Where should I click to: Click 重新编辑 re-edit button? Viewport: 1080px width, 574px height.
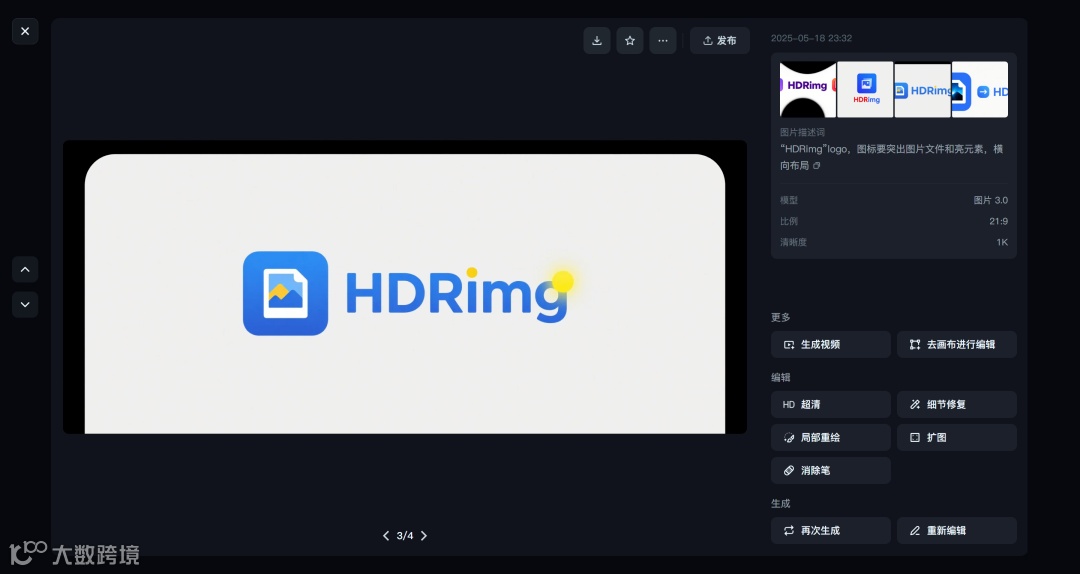[957, 531]
